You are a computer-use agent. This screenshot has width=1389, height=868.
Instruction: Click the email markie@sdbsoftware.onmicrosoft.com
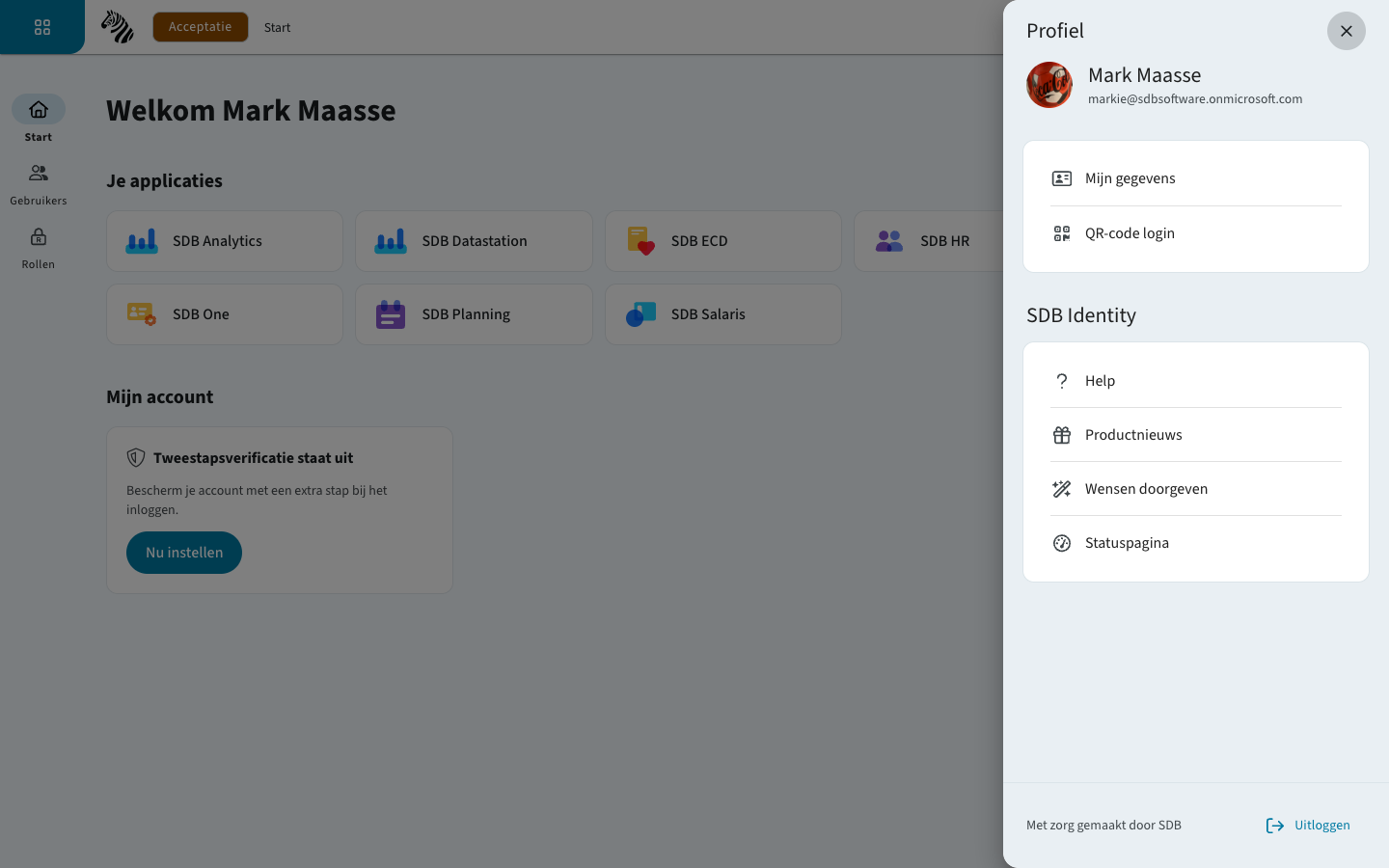pyautogui.click(x=1195, y=99)
